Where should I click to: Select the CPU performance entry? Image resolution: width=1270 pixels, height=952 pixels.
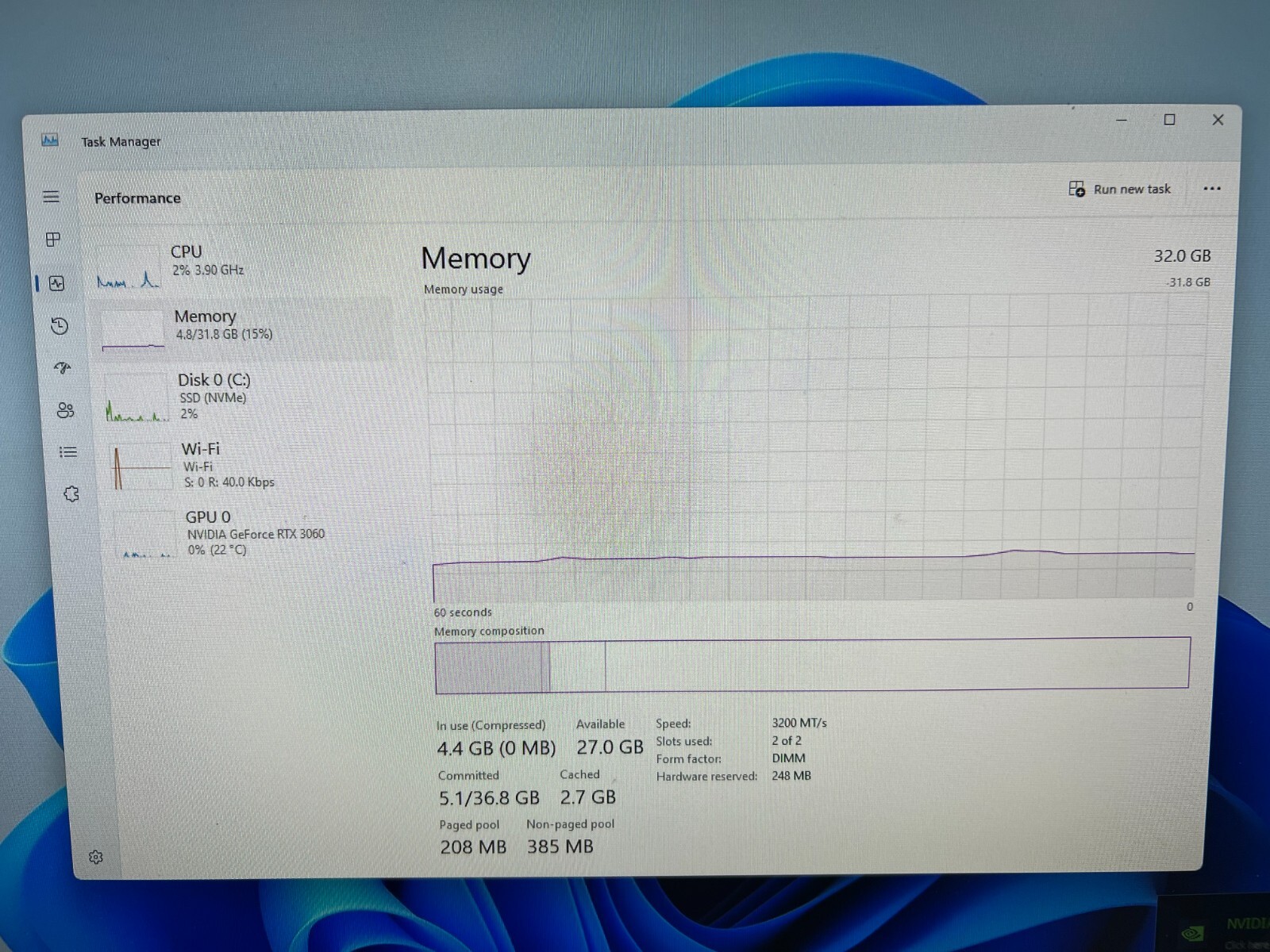[242, 266]
